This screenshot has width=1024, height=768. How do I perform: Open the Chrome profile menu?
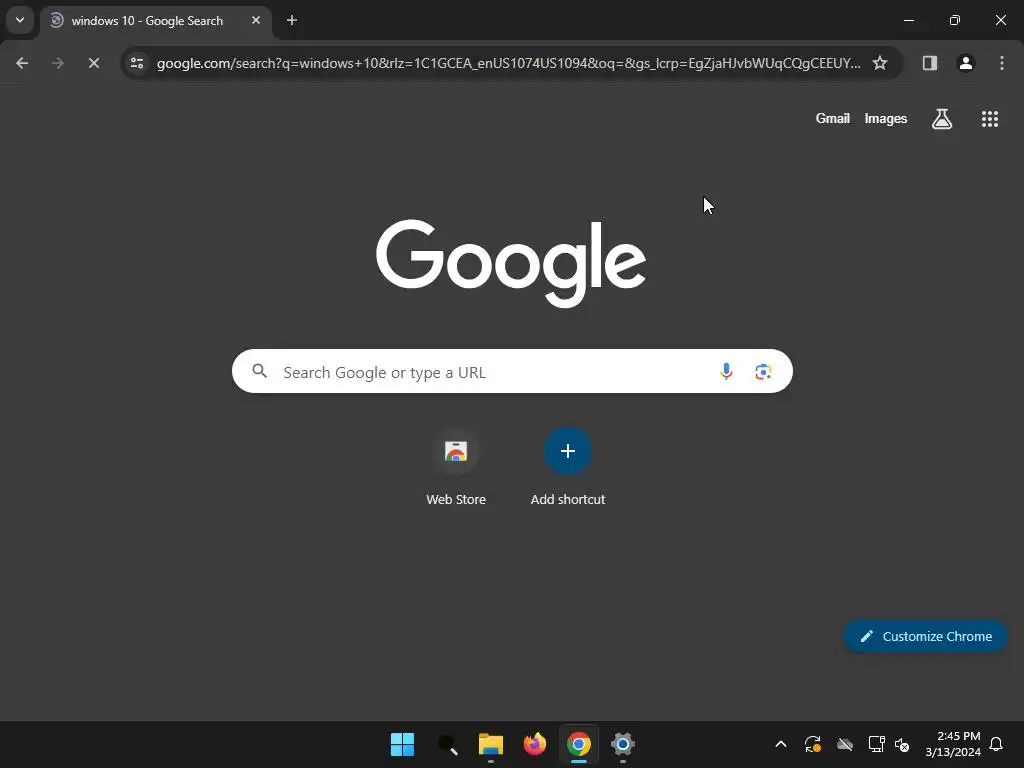coord(965,63)
